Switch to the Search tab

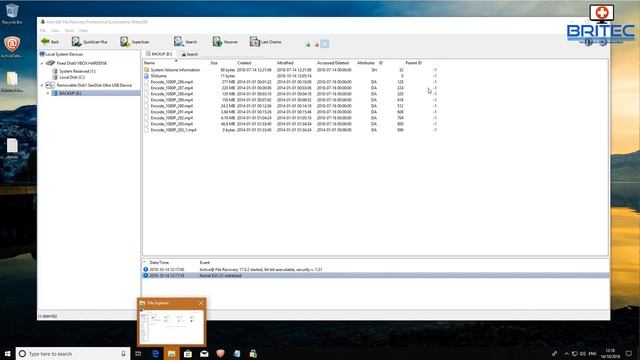[x=190, y=54]
